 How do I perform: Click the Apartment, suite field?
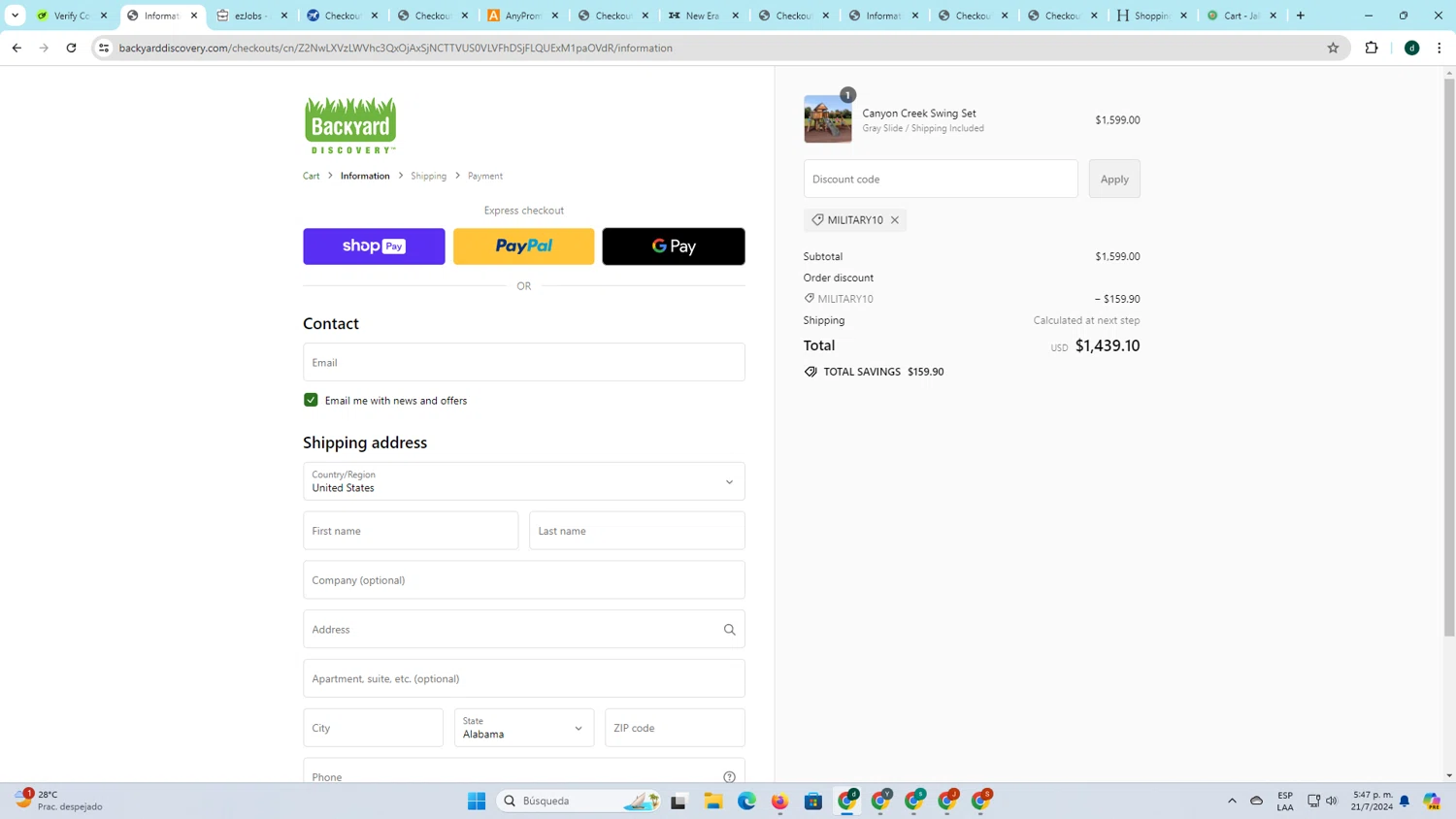pyautogui.click(x=524, y=678)
